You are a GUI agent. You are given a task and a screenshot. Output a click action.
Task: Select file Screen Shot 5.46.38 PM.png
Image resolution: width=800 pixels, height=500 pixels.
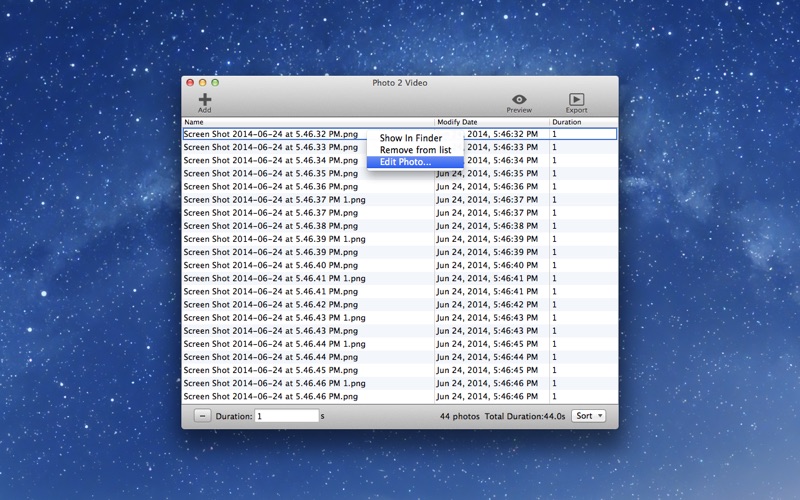(x=271, y=226)
